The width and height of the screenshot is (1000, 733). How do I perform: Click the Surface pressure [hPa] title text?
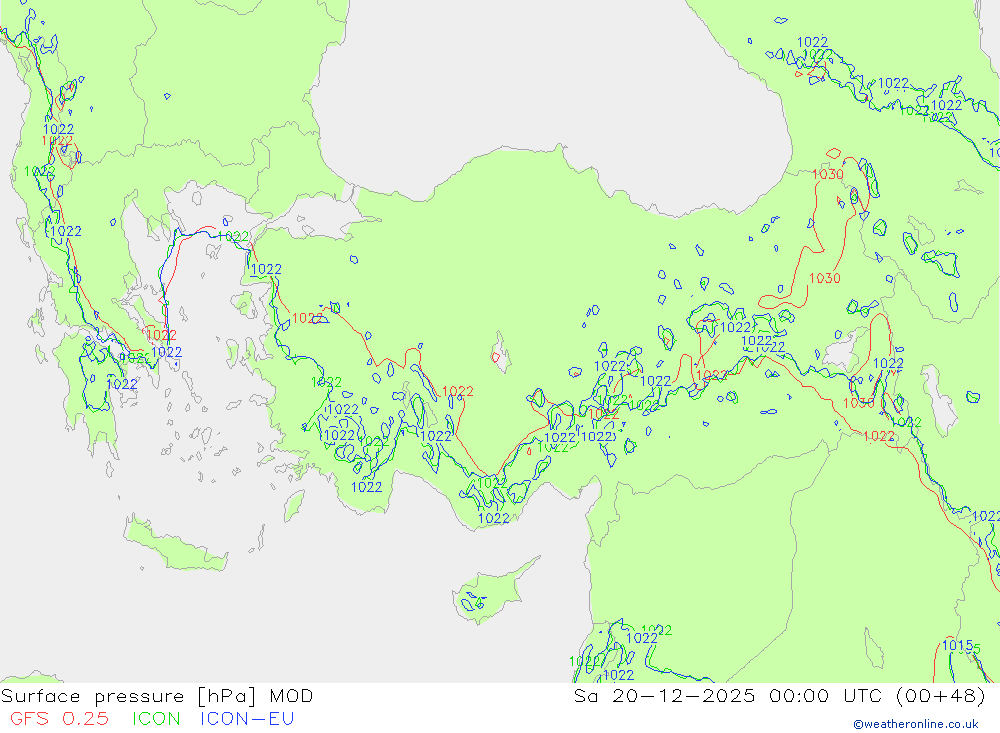click(128, 696)
